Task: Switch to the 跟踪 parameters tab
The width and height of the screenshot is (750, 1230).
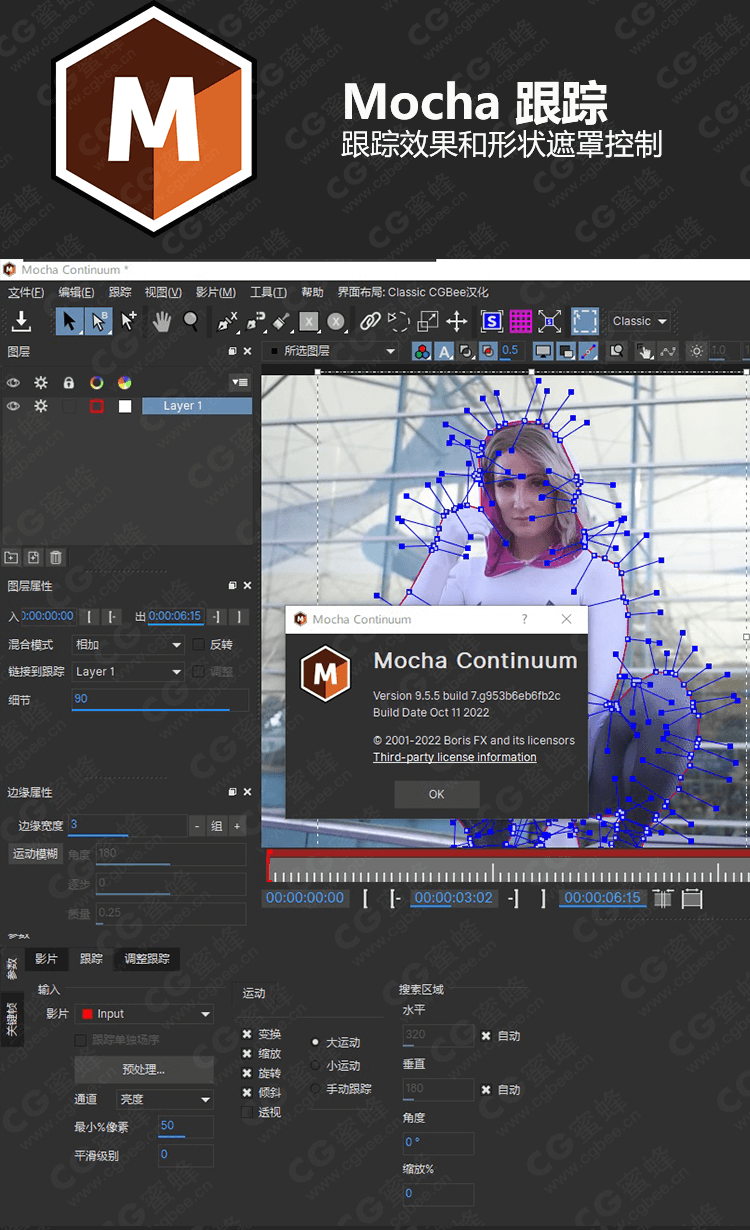Action: (x=91, y=958)
